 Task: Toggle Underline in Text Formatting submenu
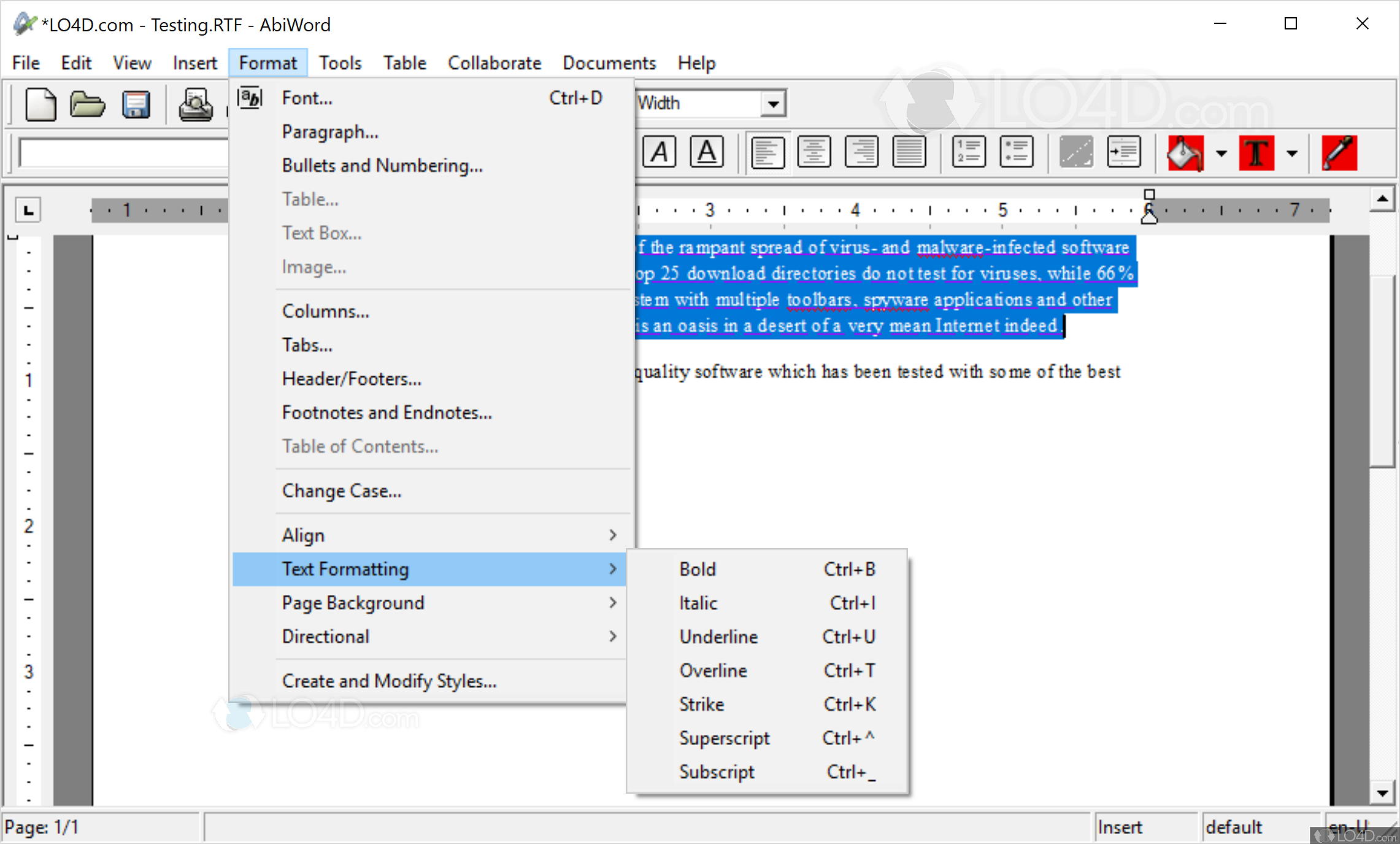pyautogui.click(x=718, y=637)
